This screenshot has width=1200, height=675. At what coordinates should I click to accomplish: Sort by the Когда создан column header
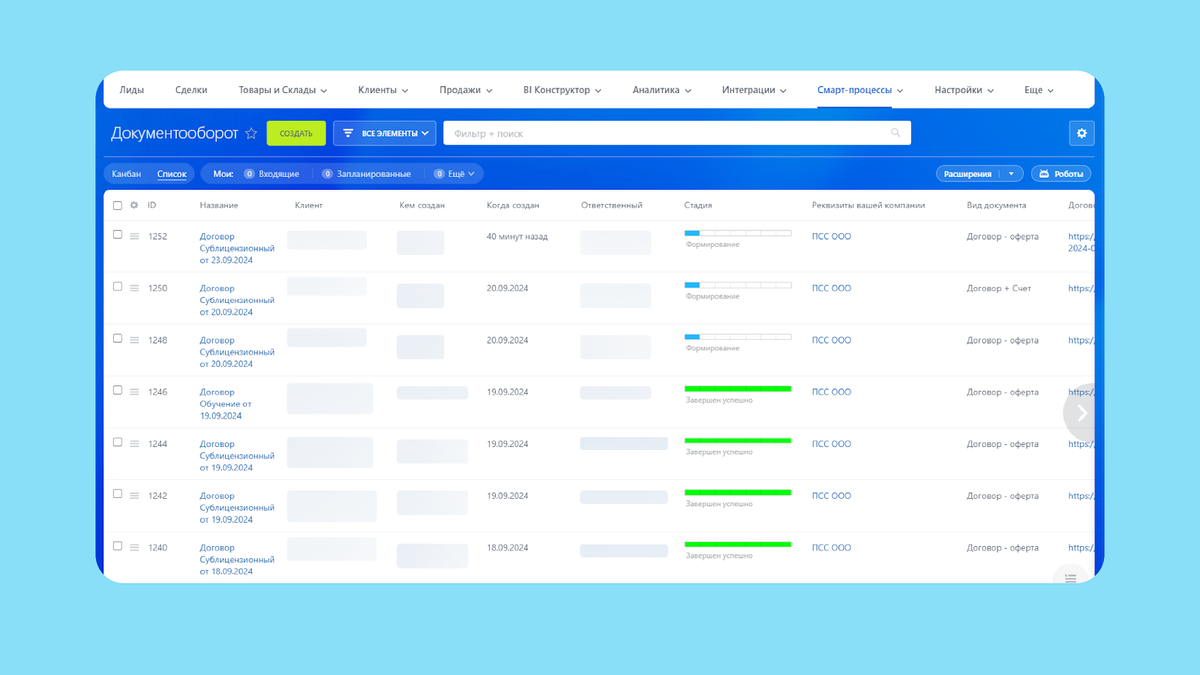pyautogui.click(x=513, y=205)
